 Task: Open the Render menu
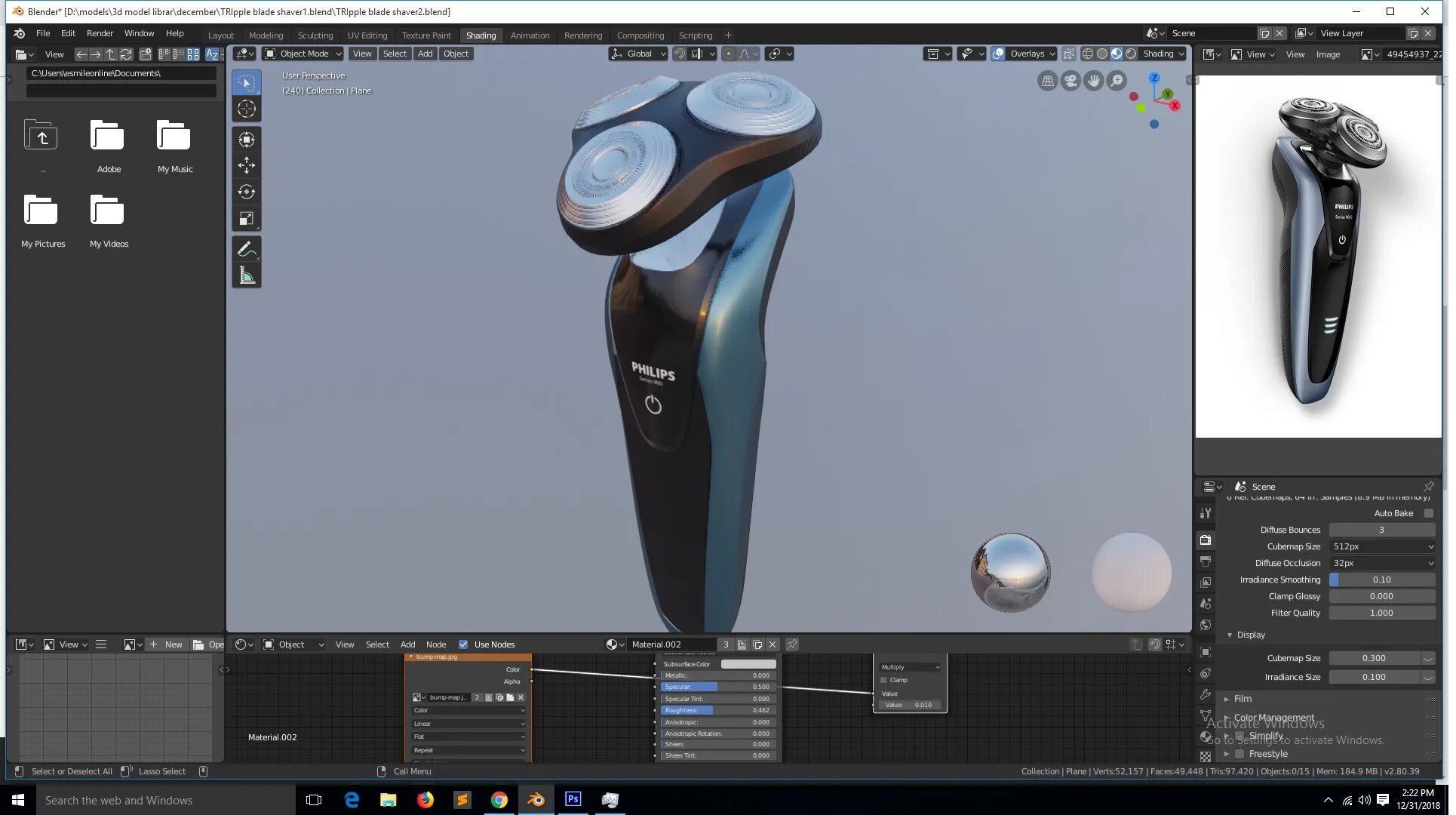coord(100,33)
